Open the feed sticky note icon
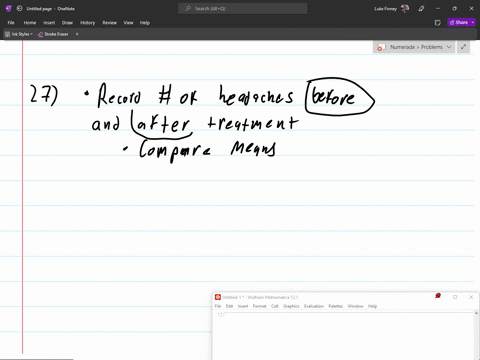 438,23
